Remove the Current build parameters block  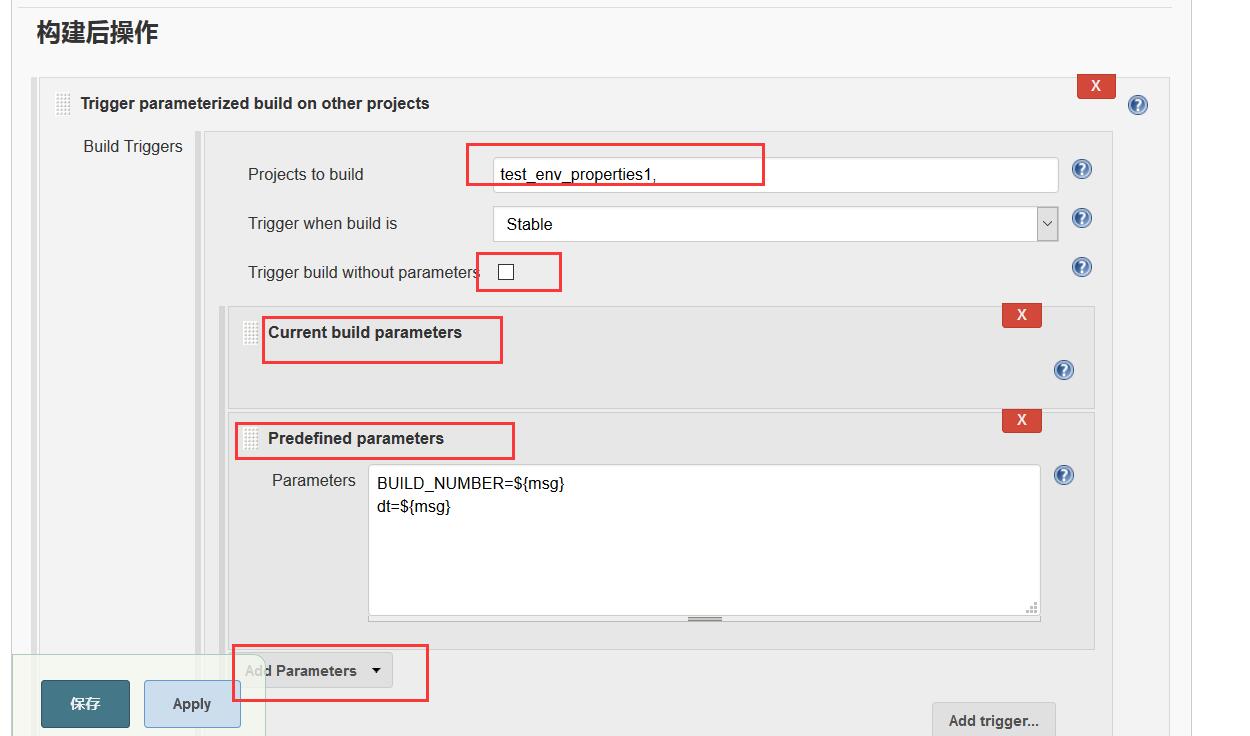click(1021, 315)
